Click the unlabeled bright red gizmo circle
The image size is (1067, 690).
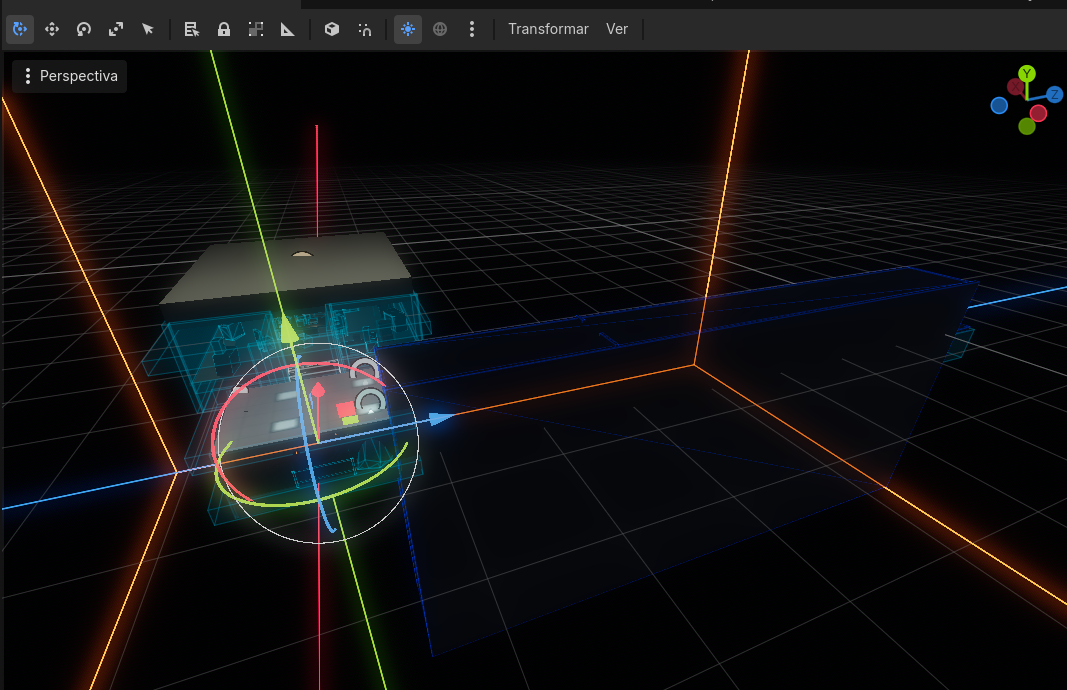1038,113
